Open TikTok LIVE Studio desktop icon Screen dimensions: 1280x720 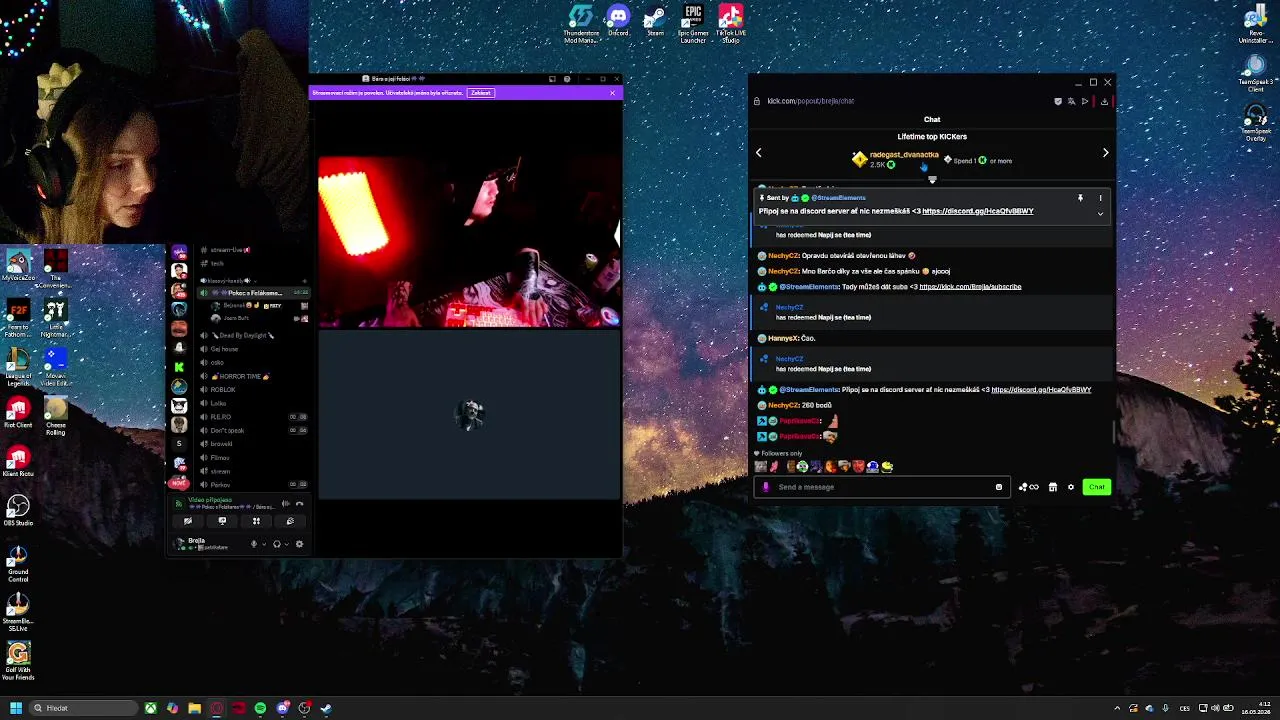730,24
